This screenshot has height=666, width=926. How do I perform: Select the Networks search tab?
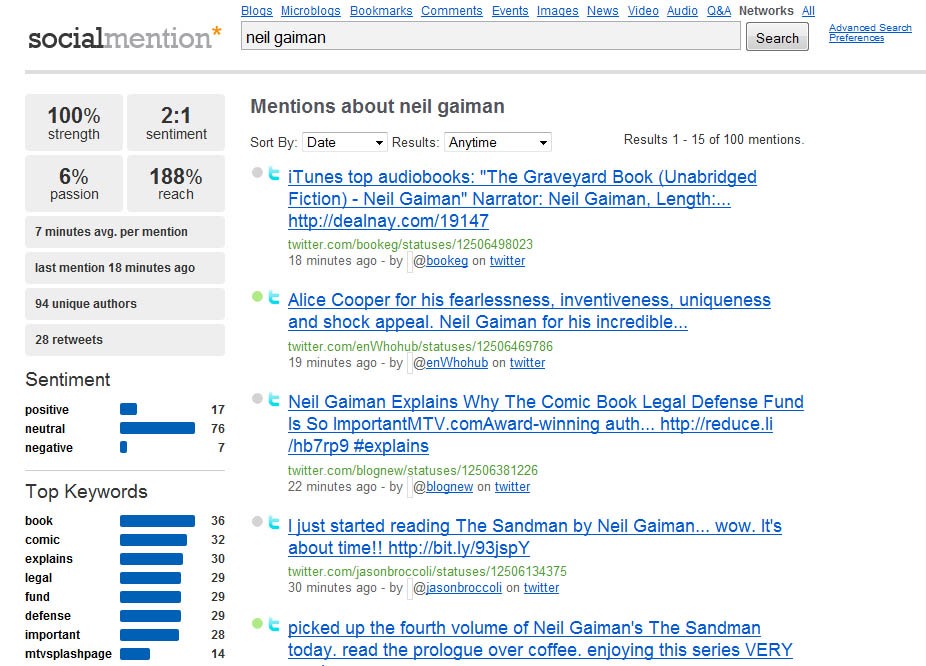point(766,11)
